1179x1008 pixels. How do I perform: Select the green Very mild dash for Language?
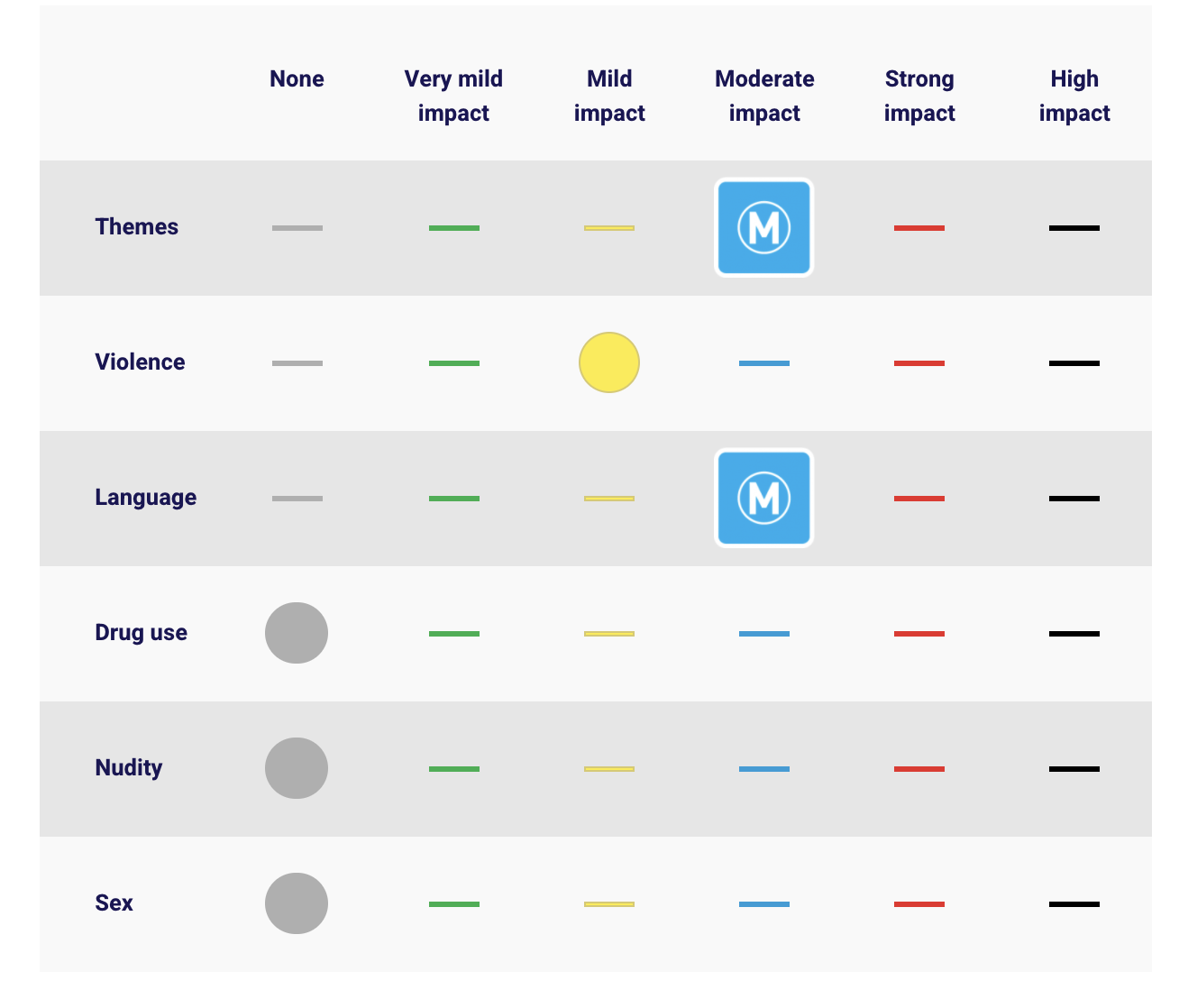[x=454, y=499]
